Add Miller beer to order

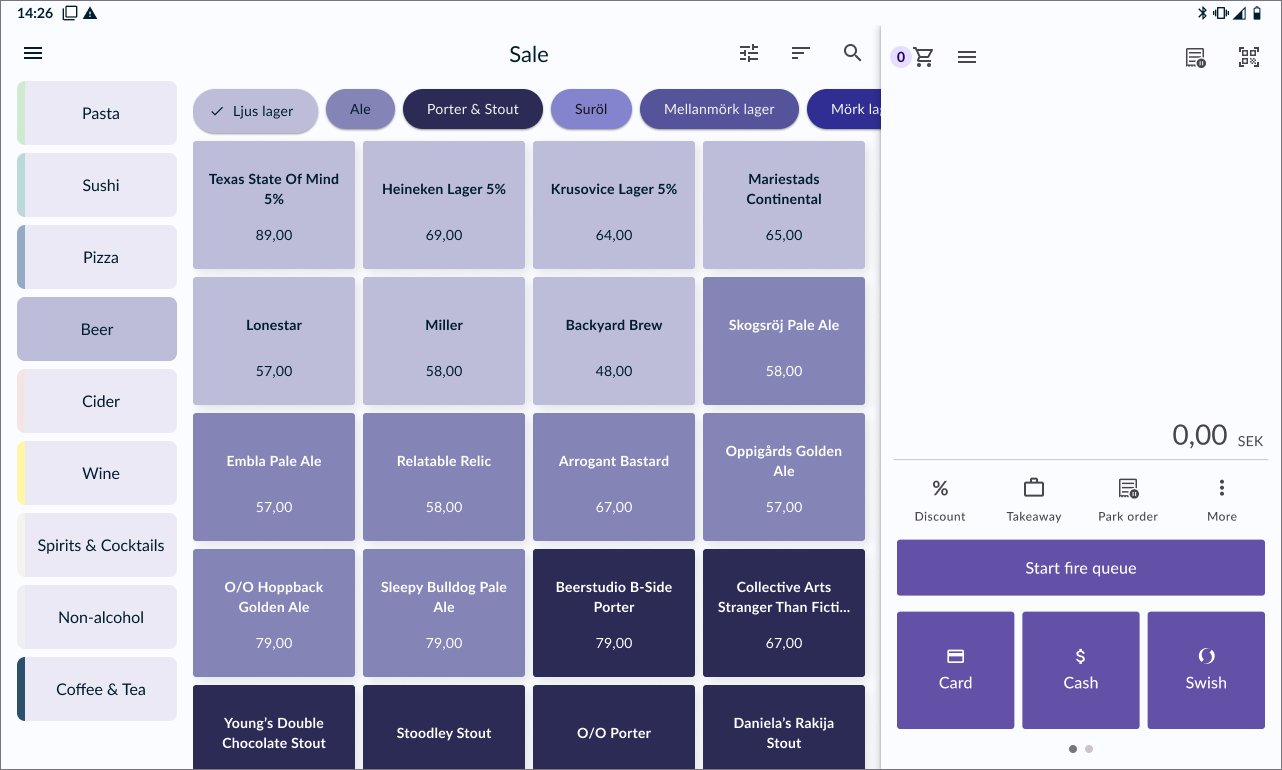[x=444, y=341]
